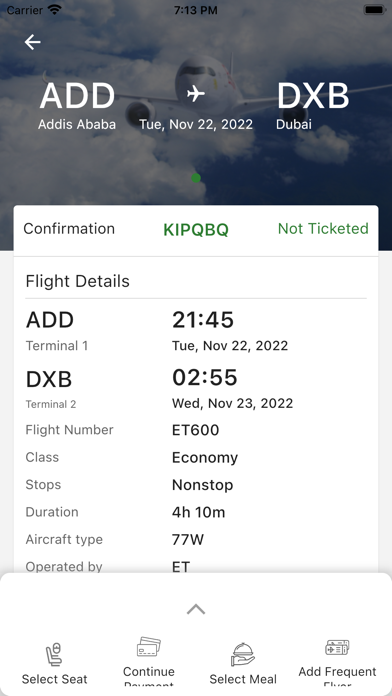Tap flight number ET600
392x696 pixels.
(195, 430)
